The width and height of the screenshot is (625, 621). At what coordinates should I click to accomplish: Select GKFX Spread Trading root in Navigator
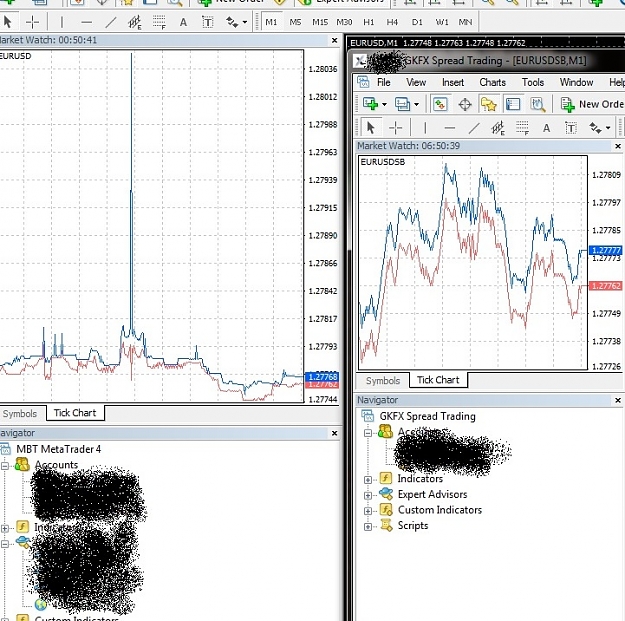click(427, 416)
